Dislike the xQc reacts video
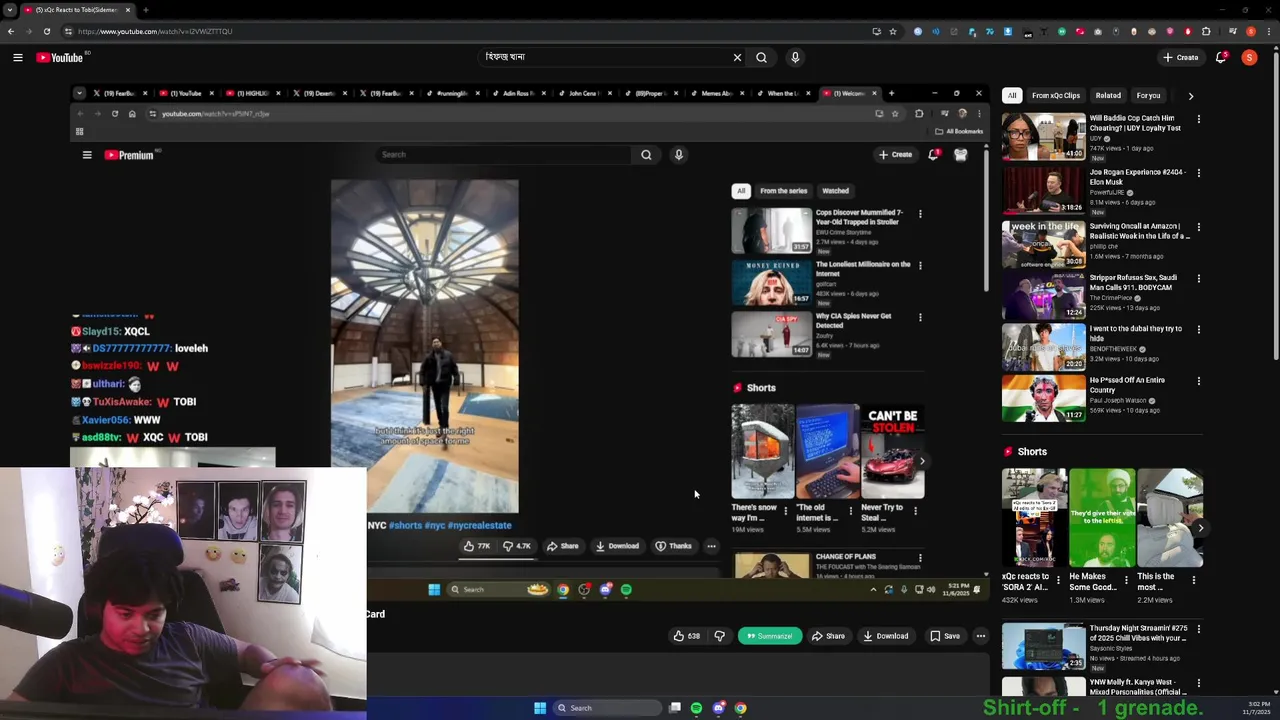1280x720 pixels. tap(719, 636)
